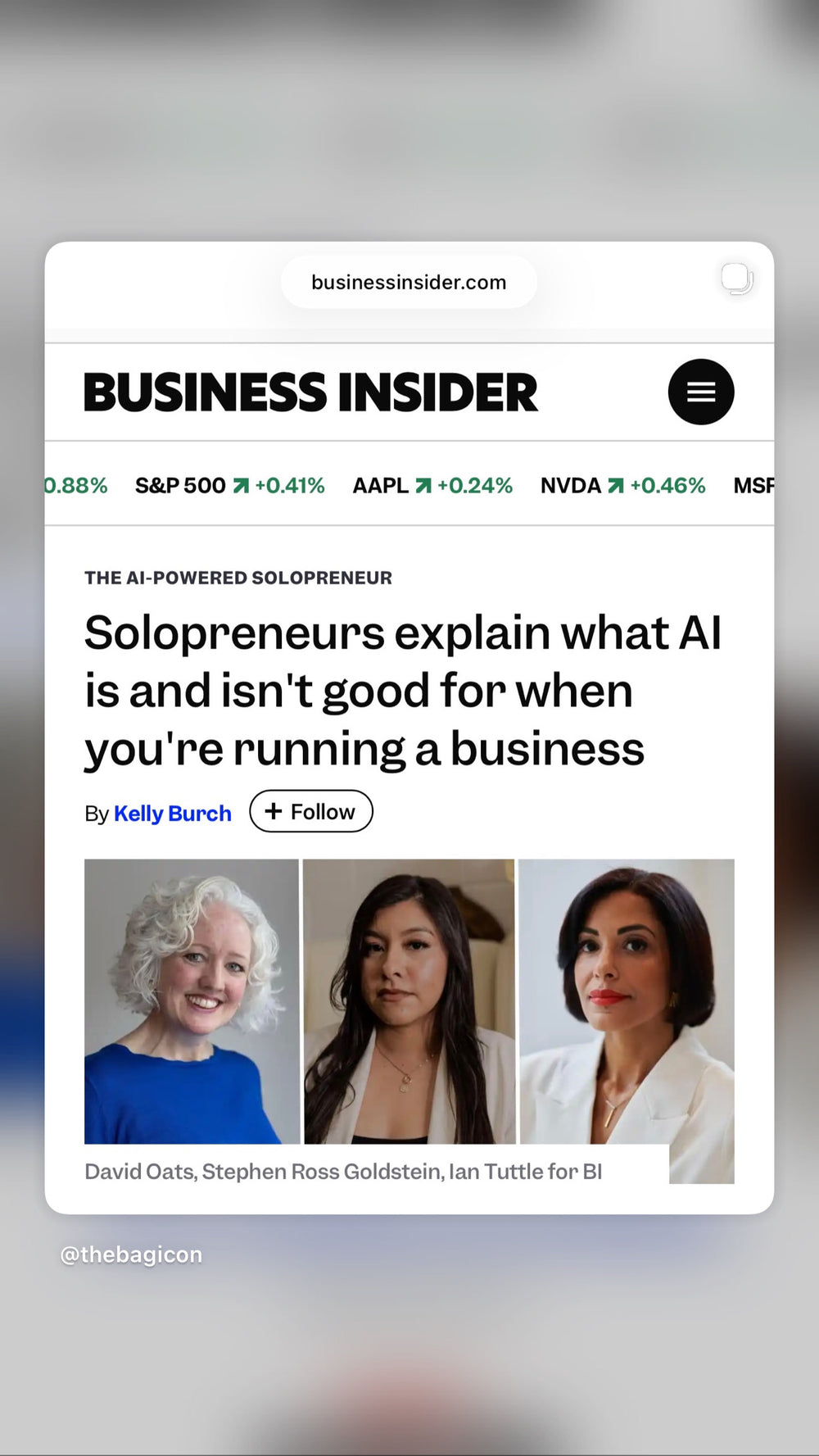Tap the @thebagicon handle
This screenshot has height=1456, width=819.
[131, 1254]
